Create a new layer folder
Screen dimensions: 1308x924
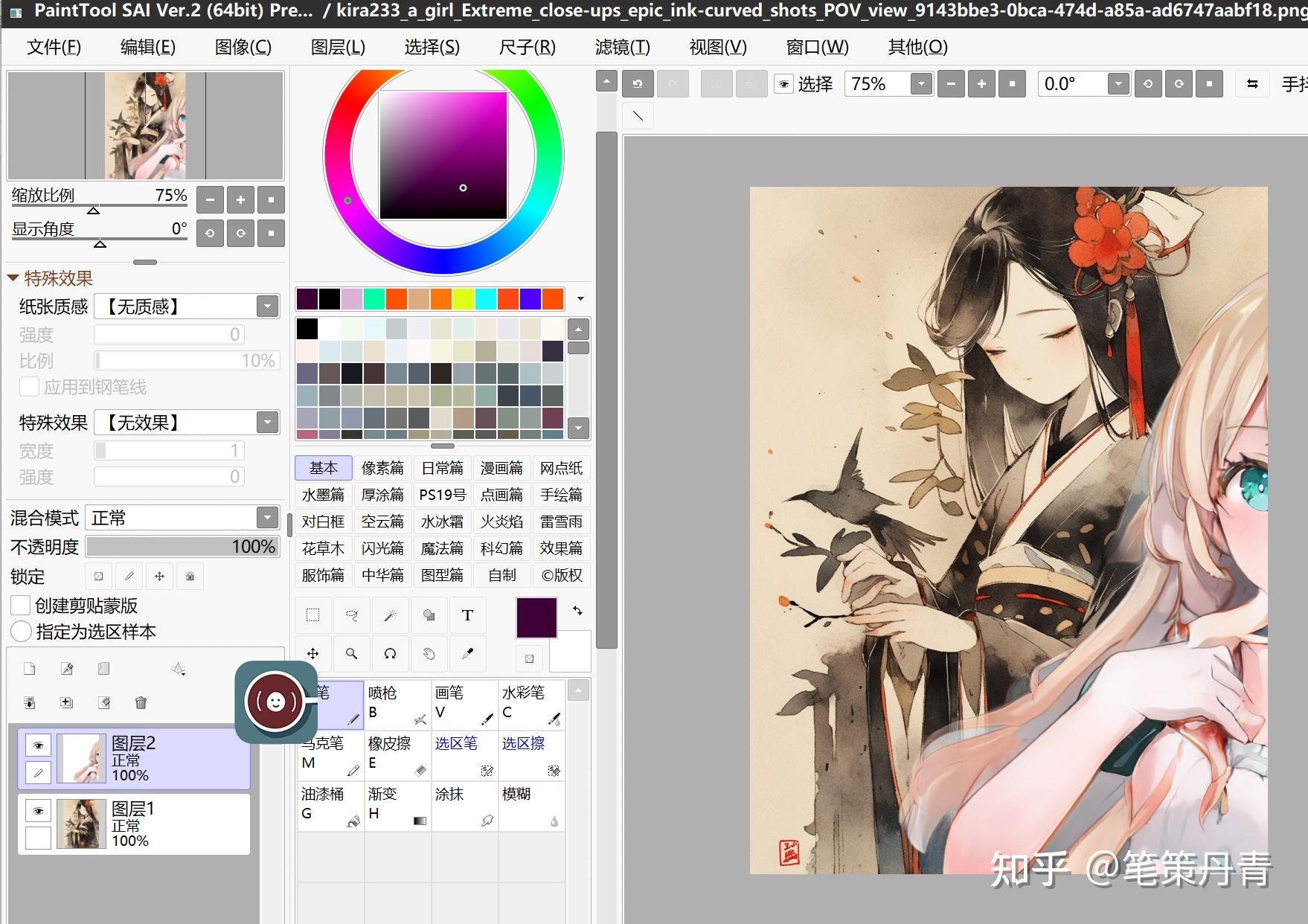(x=103, y=668)
